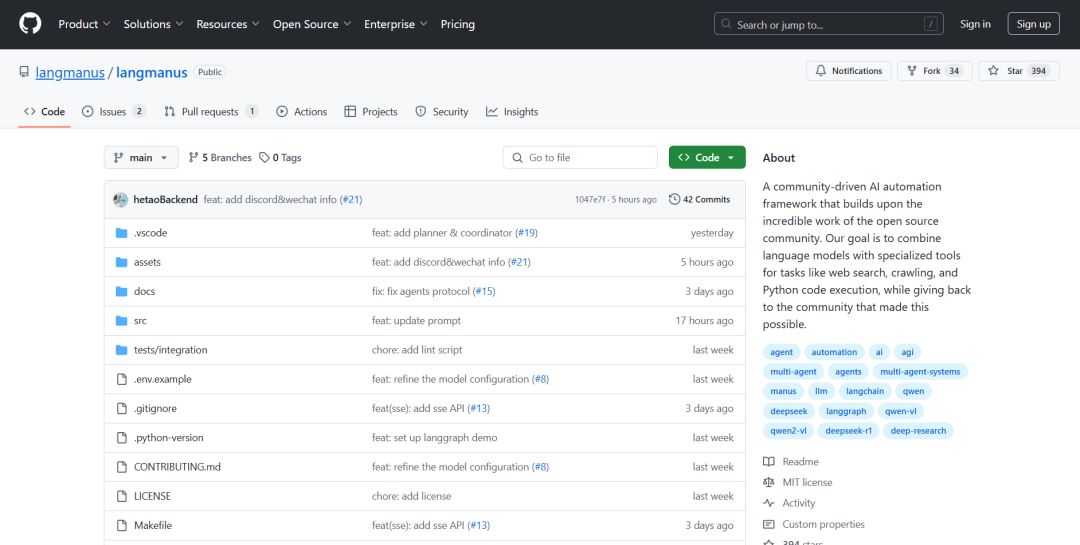Screen dimensions: 1080x545
Task: Click the Sign up button
Action: [1033, 24]
